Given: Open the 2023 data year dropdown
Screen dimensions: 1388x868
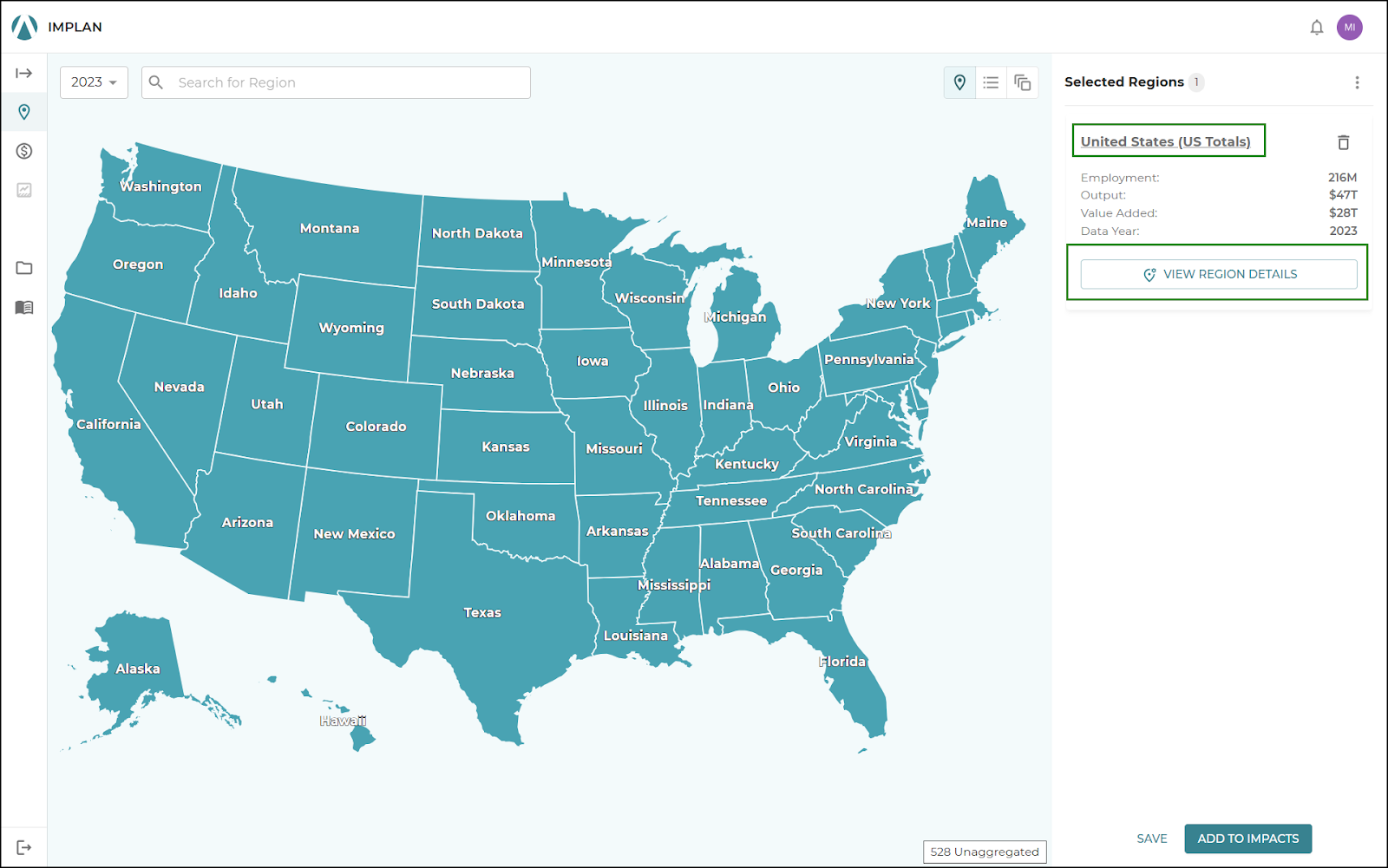Looking at the screenshot, I should click(94, 82).
